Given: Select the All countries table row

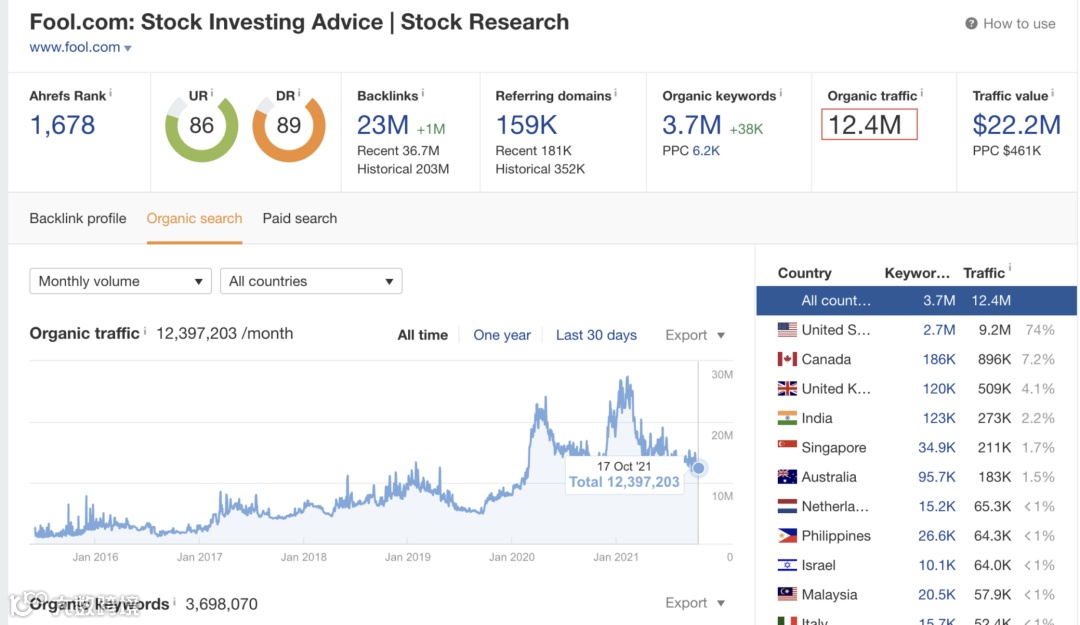Looking at the screenshot, I should (916, 300).
